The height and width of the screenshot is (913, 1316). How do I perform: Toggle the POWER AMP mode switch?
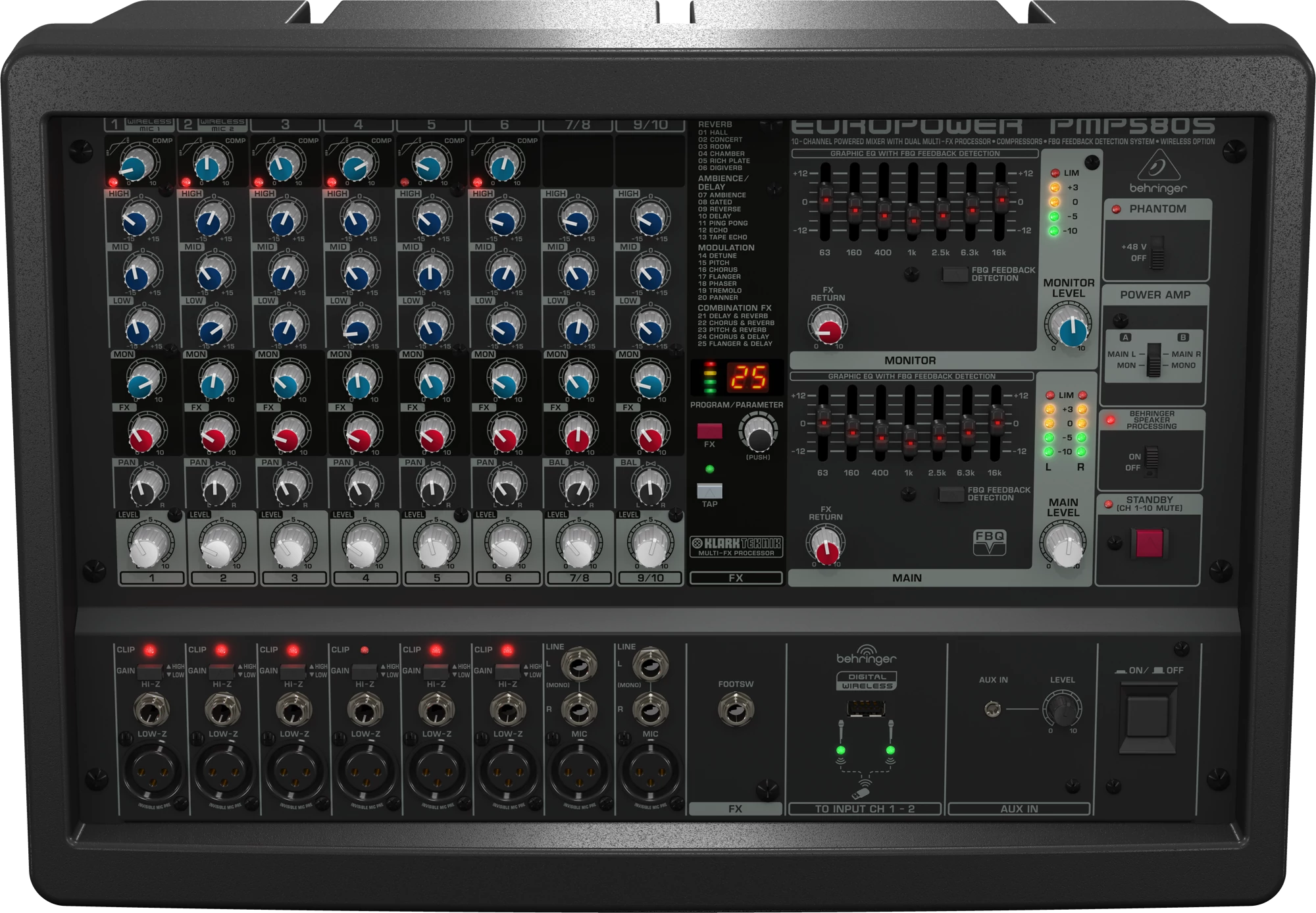1154,360
